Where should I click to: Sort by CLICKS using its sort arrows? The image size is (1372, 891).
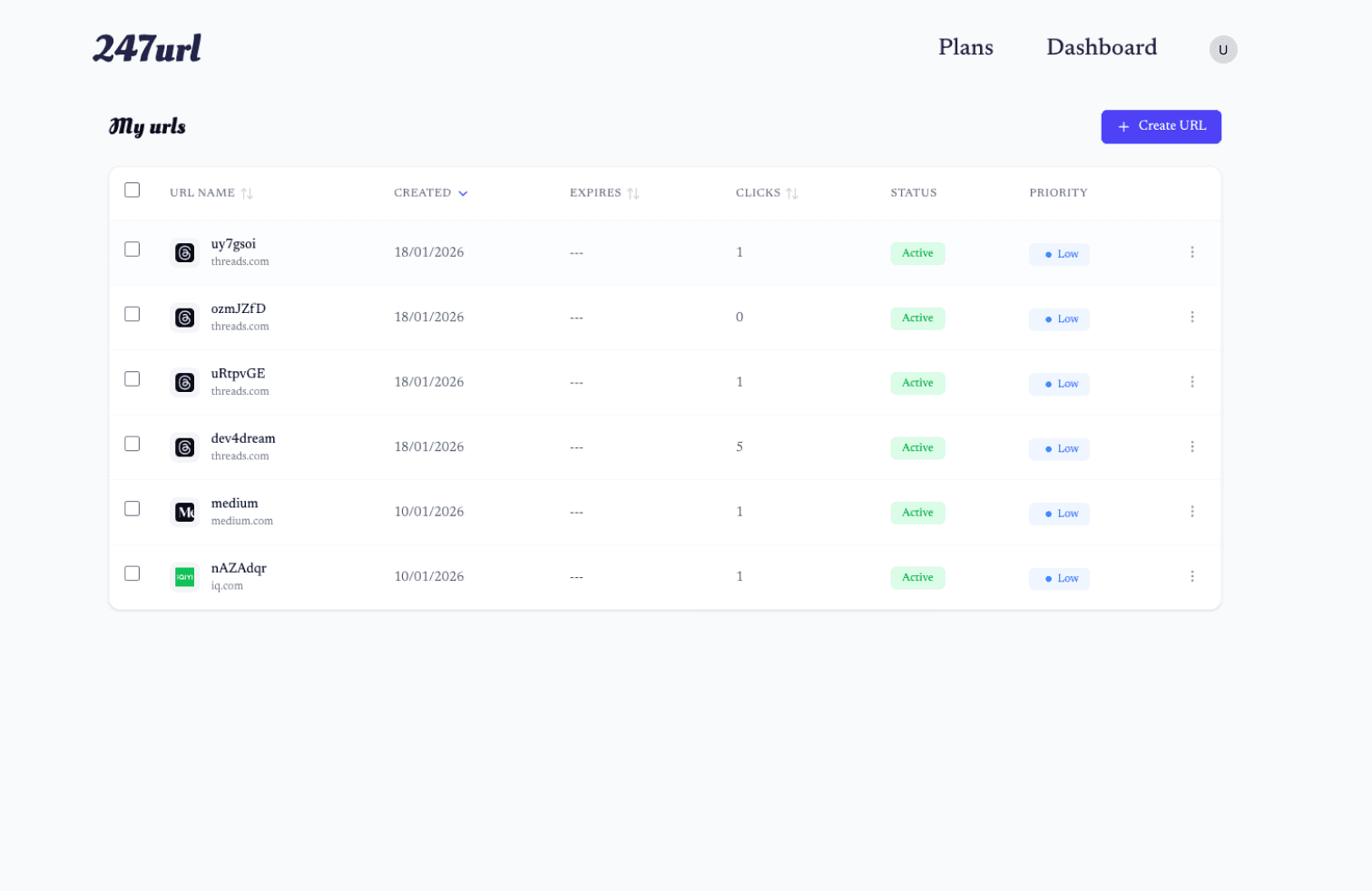coord(794,192)
